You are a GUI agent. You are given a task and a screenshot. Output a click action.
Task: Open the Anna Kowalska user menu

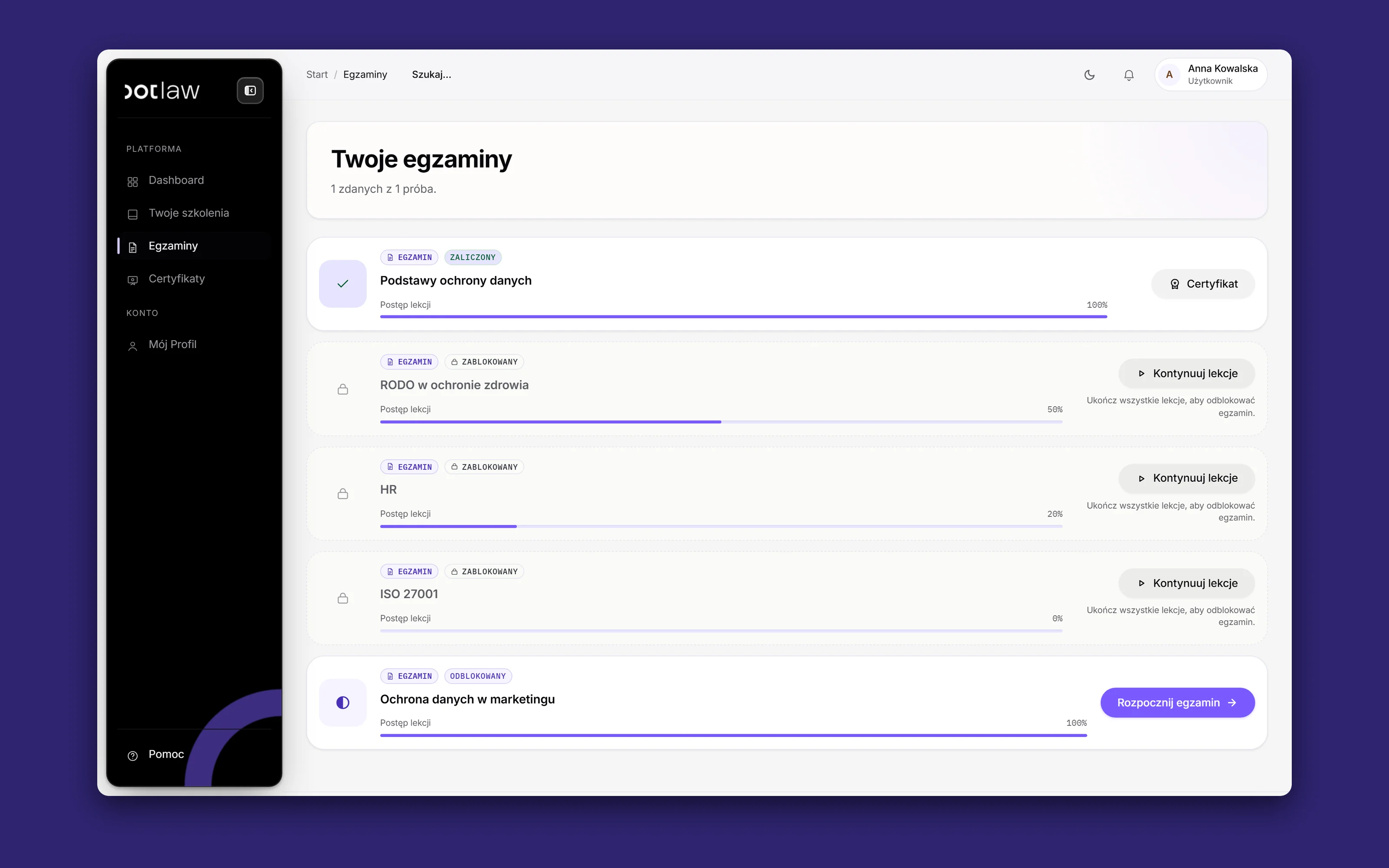click(x=1211, y=75)
